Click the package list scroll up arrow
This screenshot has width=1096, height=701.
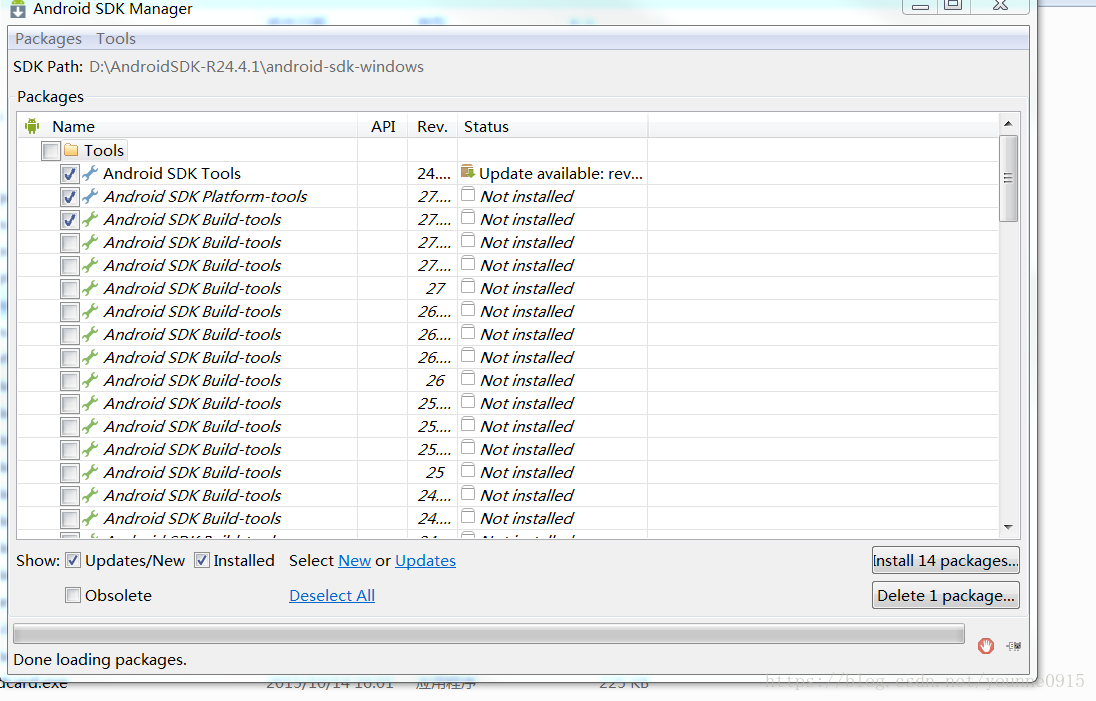pos(1008,124)
